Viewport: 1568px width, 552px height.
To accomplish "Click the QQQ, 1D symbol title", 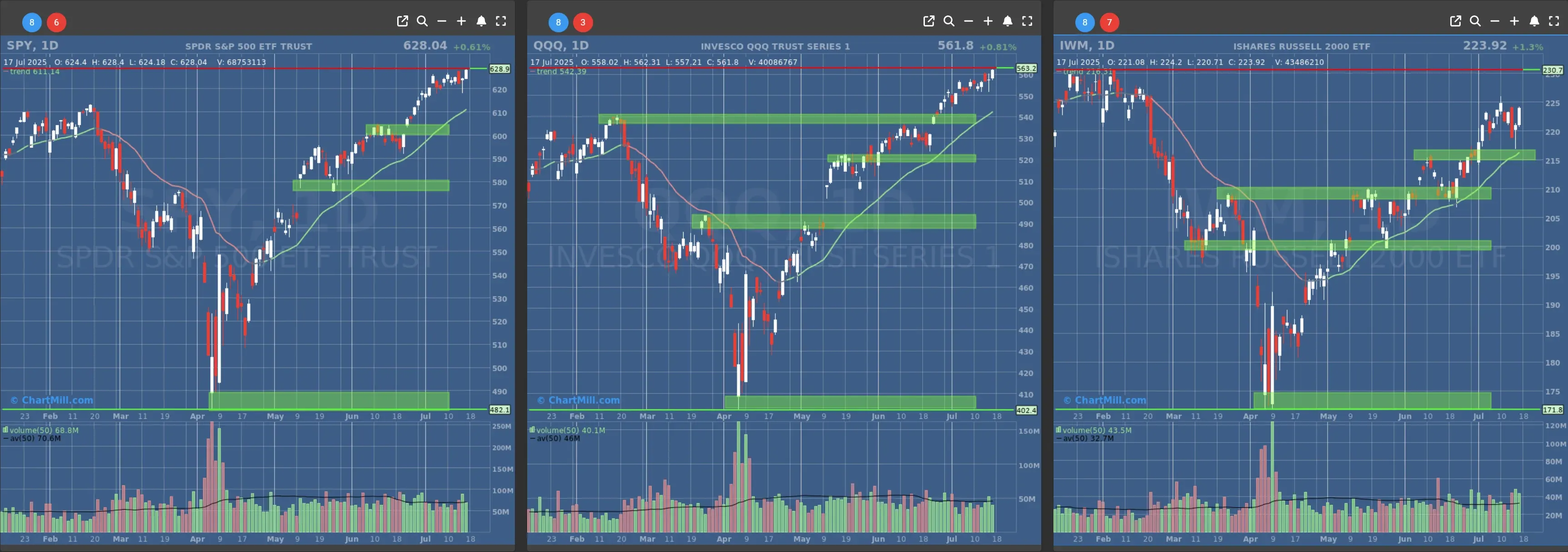I will click(560, 45).
